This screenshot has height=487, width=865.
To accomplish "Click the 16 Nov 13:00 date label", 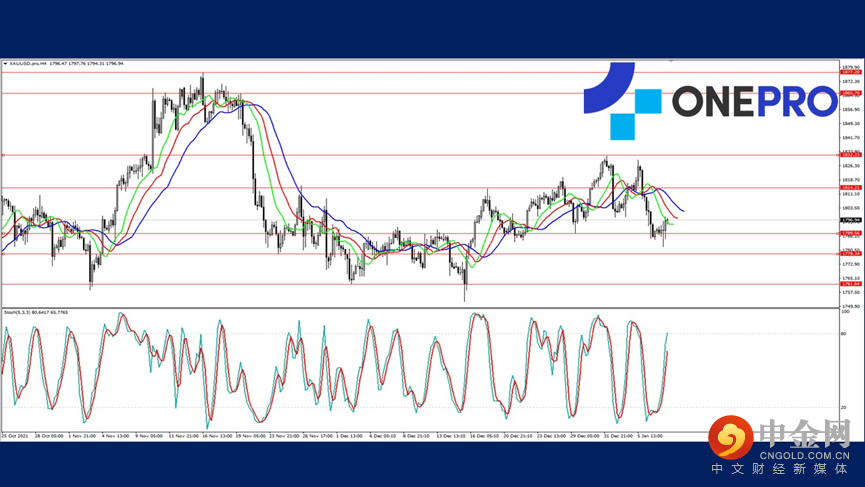I will (217, 436).
